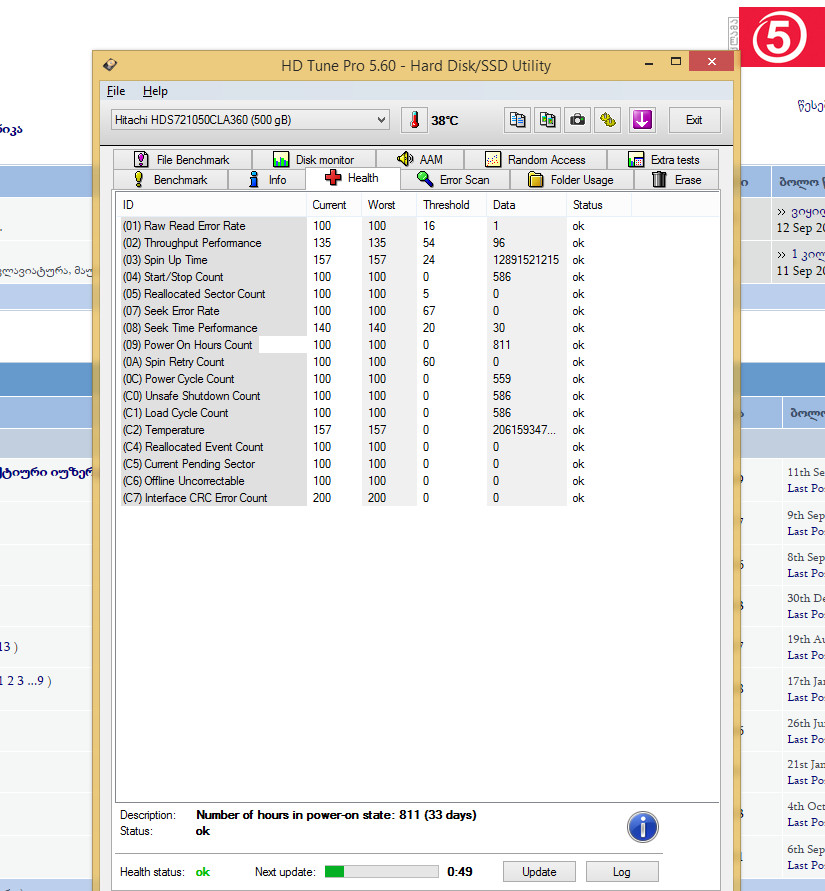Click the Next update progress bar
The height and width of the screenshot is (891, 825).
382,872
